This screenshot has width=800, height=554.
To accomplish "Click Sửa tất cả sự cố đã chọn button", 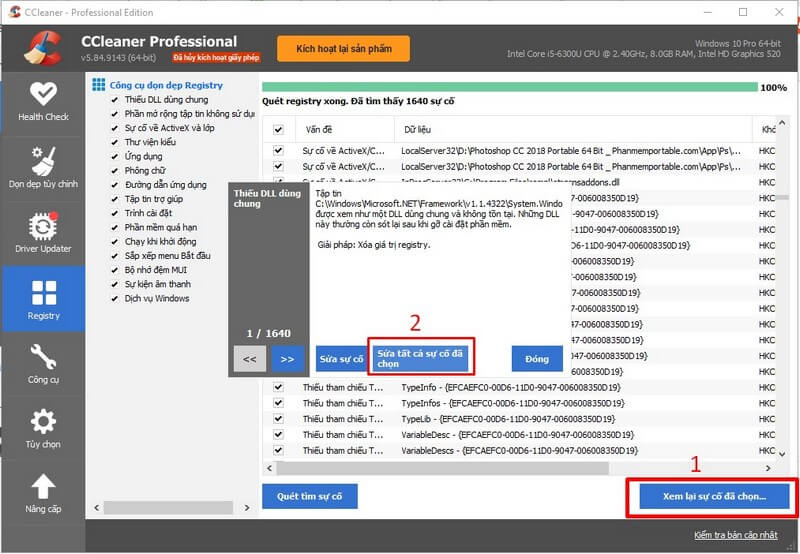I will 420,357.
